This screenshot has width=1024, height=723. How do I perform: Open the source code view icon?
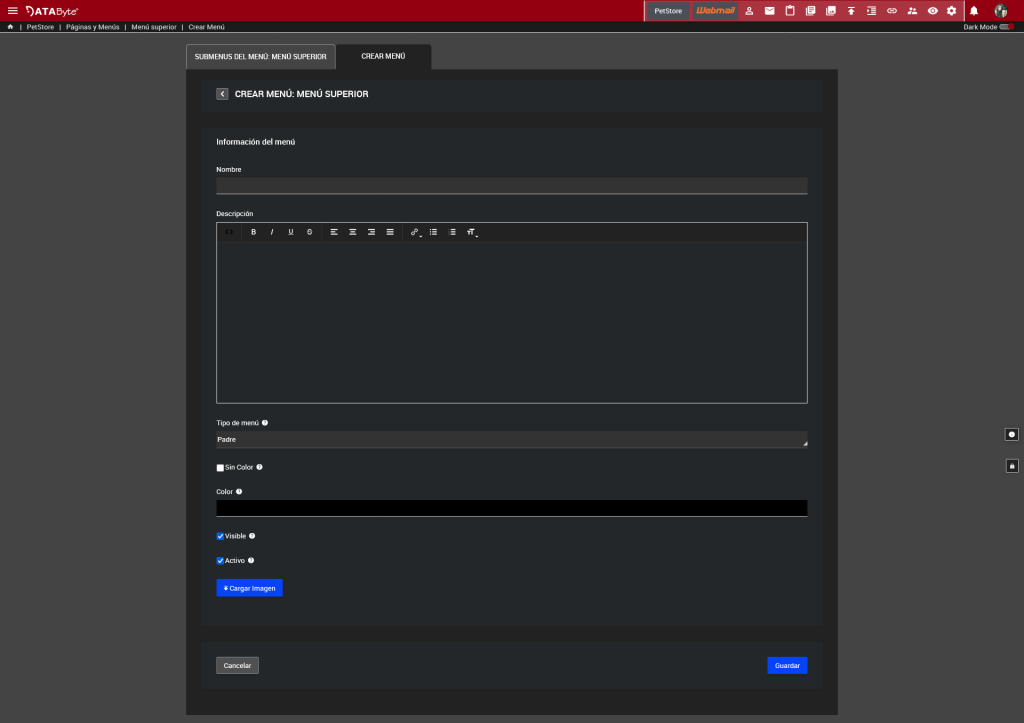coord(229,232)
